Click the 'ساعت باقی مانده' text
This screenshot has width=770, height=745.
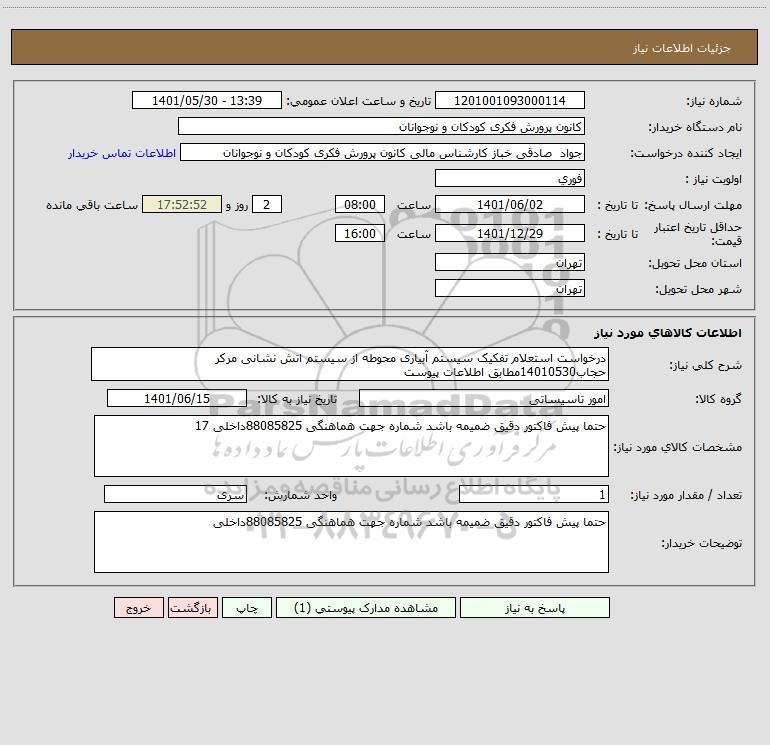point(92,205)
